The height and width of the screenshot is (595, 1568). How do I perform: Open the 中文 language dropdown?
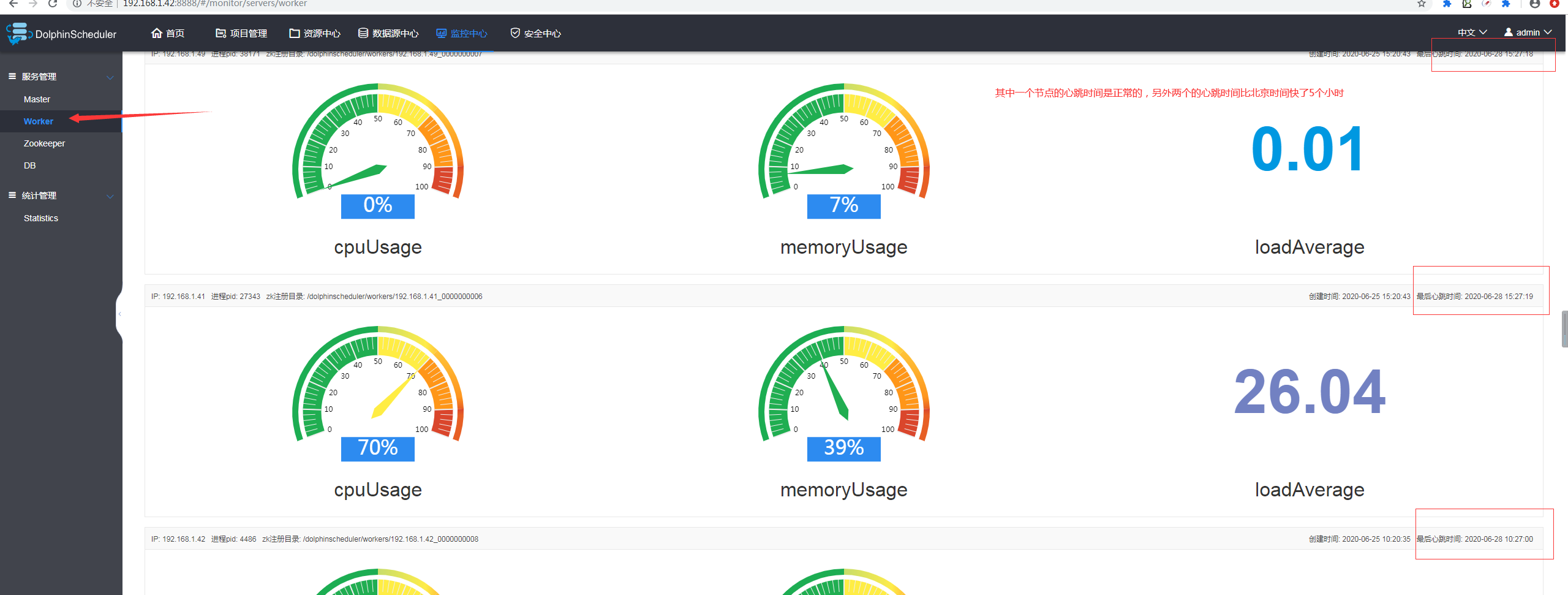tap(1472, 32)
